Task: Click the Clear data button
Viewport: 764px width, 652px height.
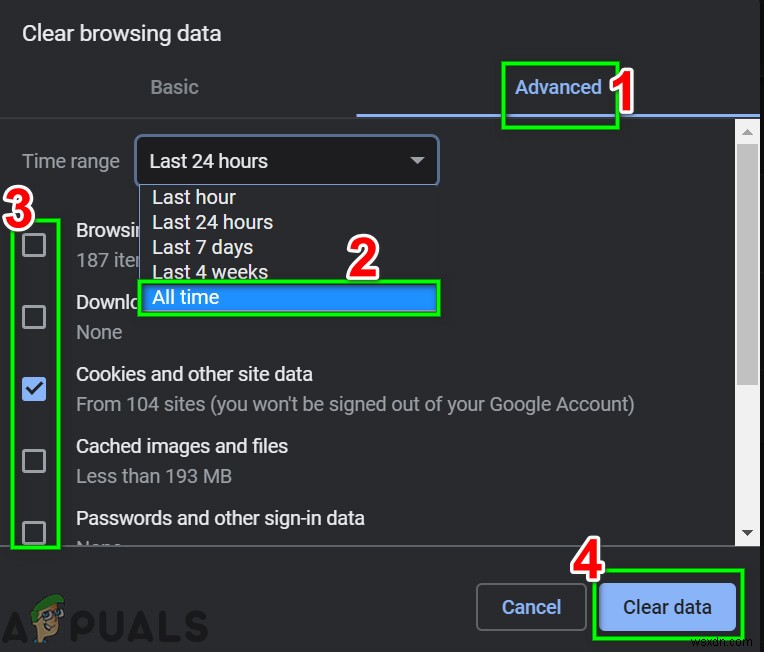Action: click(x=667, y=607)
